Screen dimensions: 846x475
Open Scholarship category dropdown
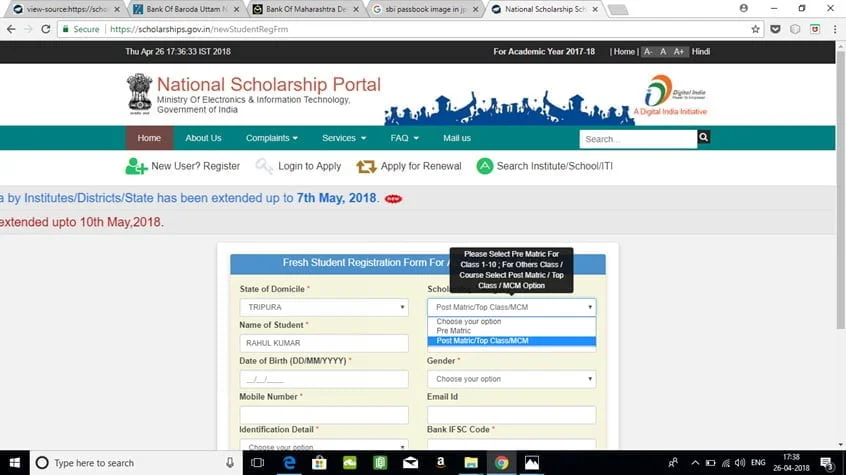click(511, 307)
